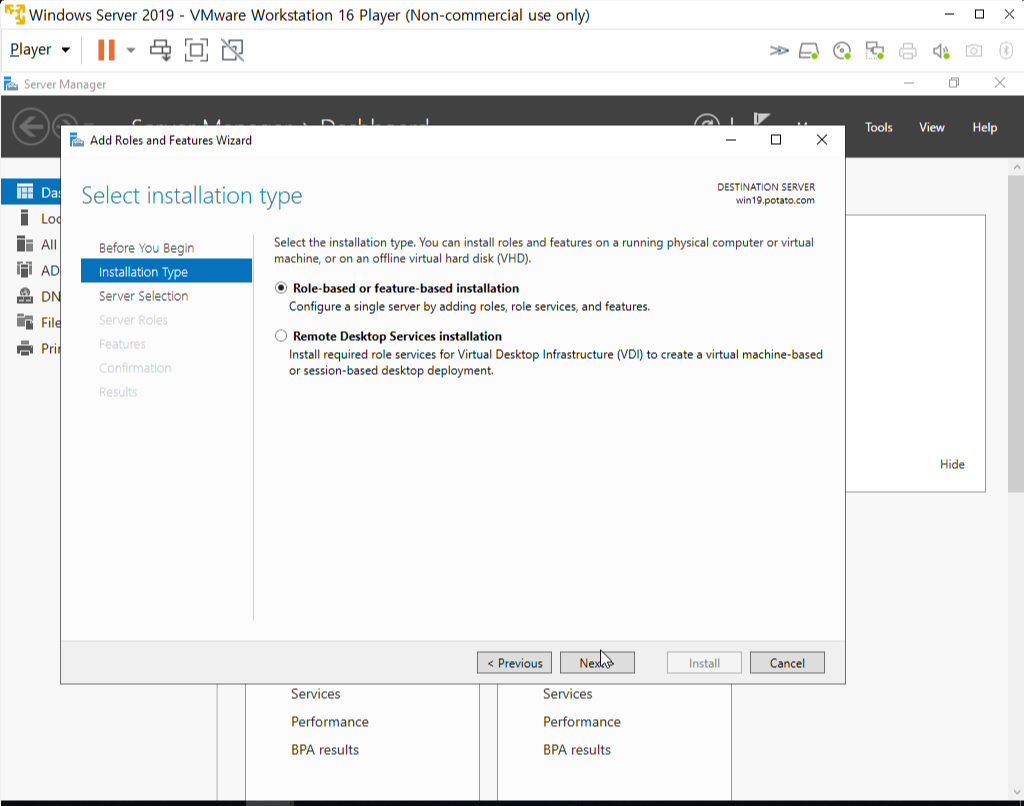Minimize the Add Roles and Features Wizard

(x=731, y=140)
